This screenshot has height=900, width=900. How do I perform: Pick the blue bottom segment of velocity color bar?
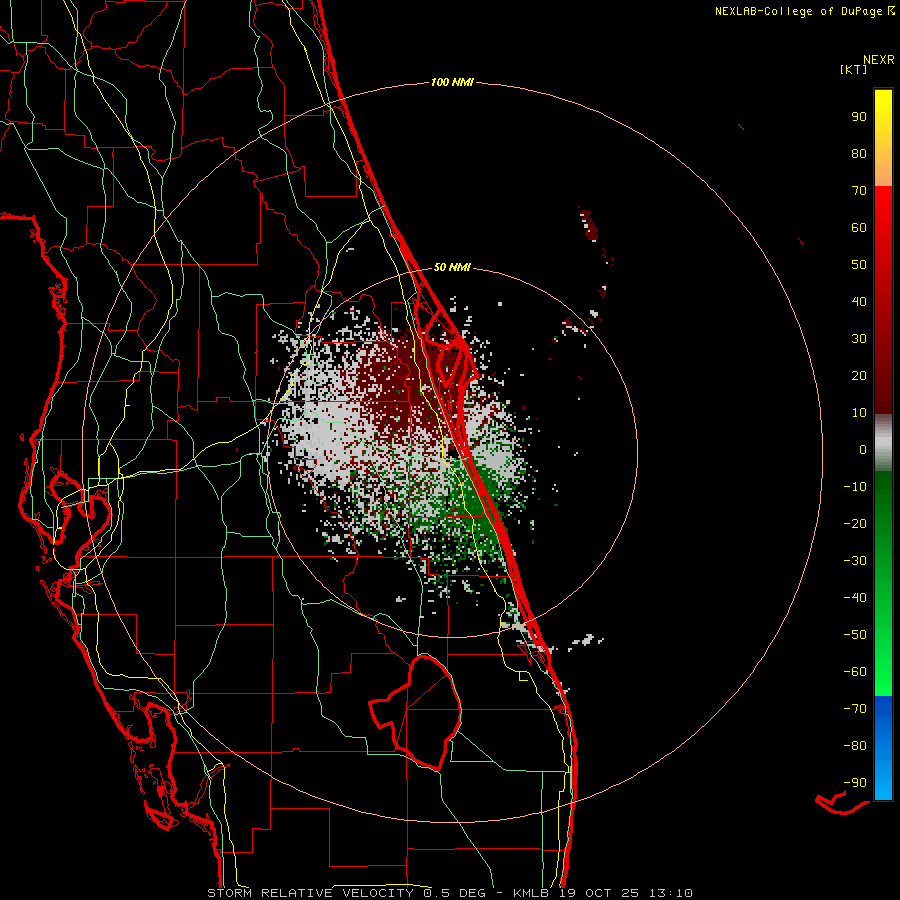click(x=883, y=748)
